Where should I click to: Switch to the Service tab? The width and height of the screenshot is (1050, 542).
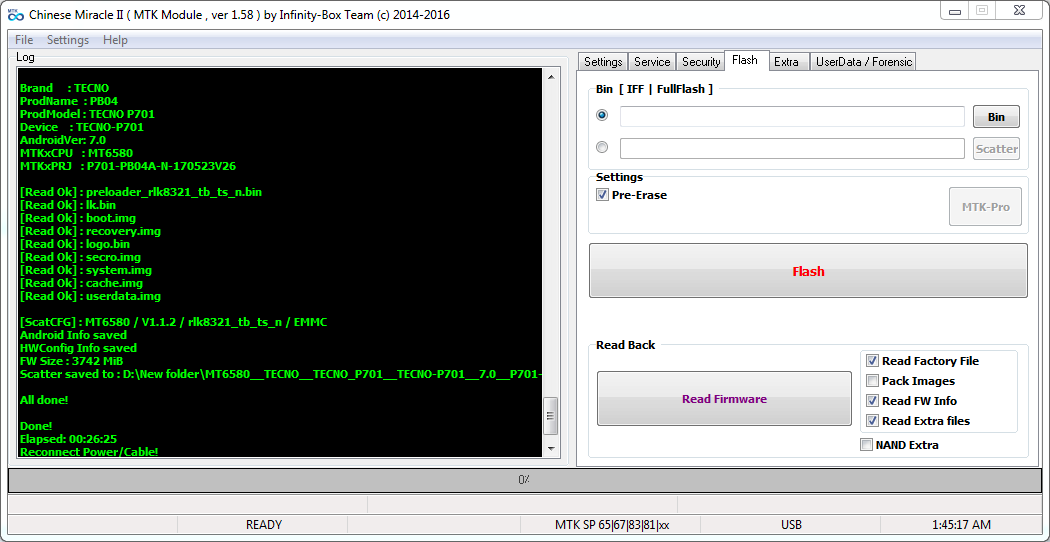652,62
